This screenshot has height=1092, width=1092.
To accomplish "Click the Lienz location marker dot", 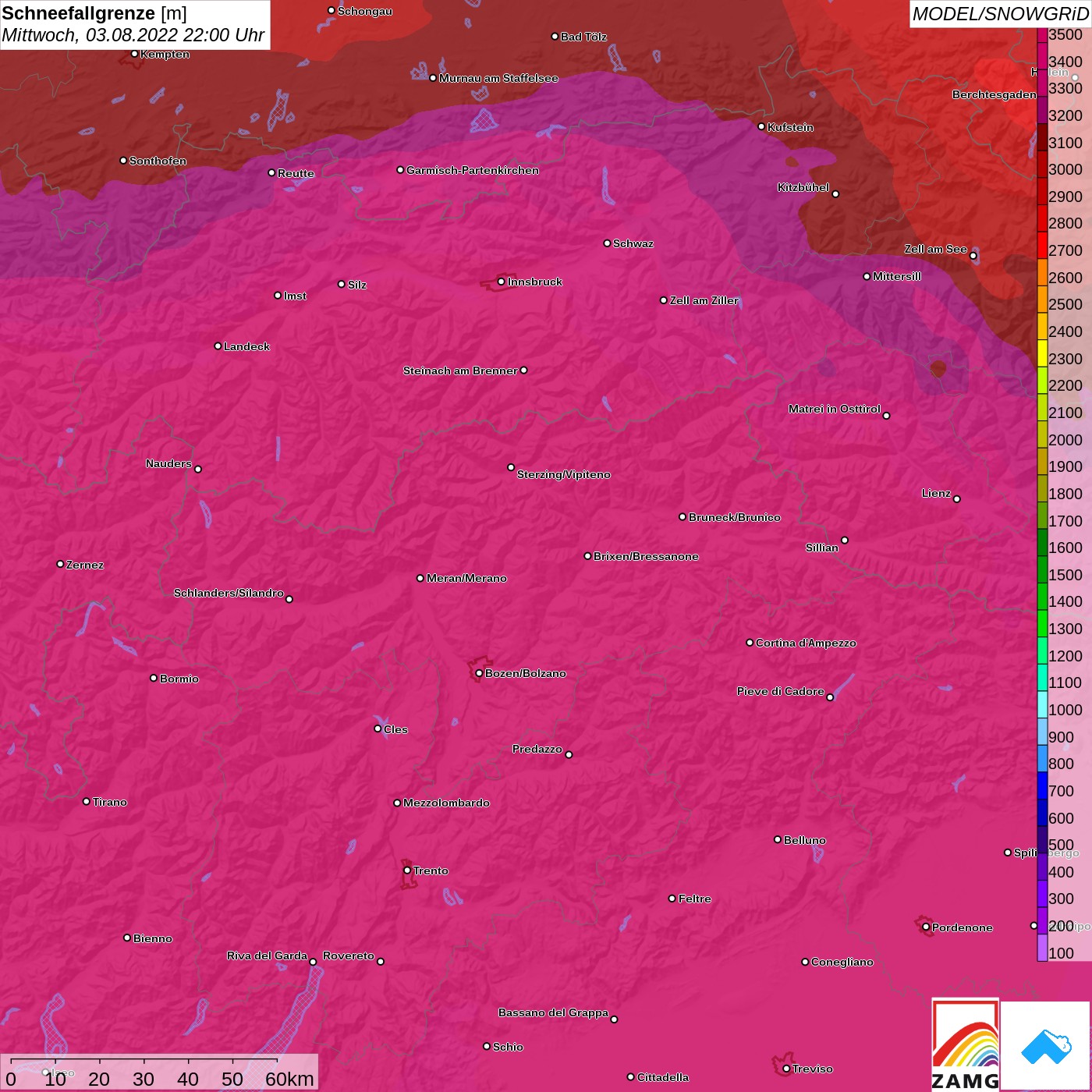I will [x=957, y=499].
